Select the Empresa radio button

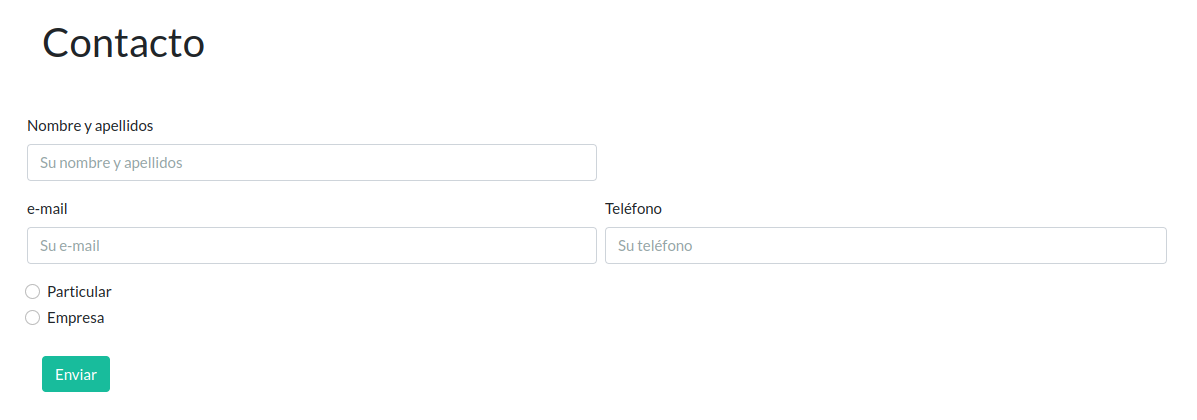pos(32,318)
